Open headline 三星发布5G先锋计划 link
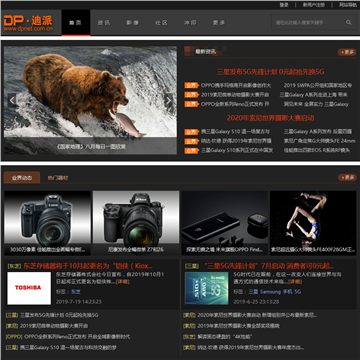The height and width of the screenshot is (360, 360). point(270,72)
